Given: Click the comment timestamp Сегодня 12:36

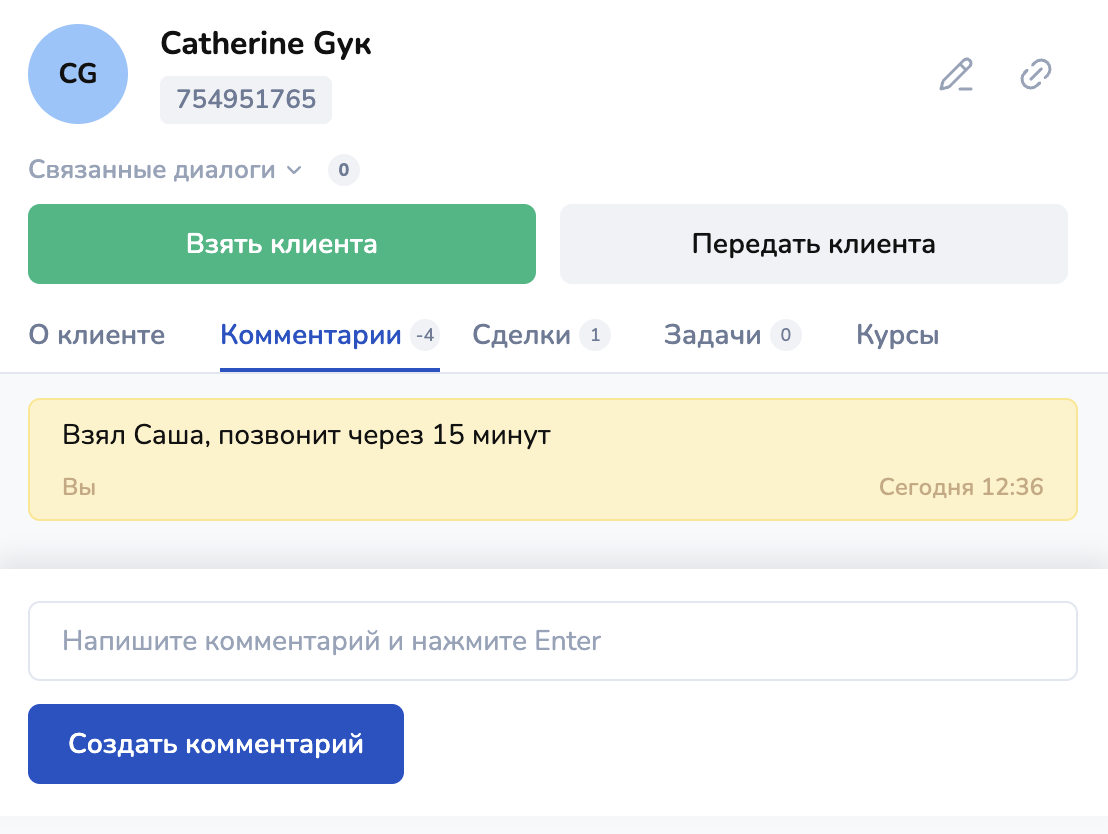Looking at the screenshot, I should click(x=960, y=487).
